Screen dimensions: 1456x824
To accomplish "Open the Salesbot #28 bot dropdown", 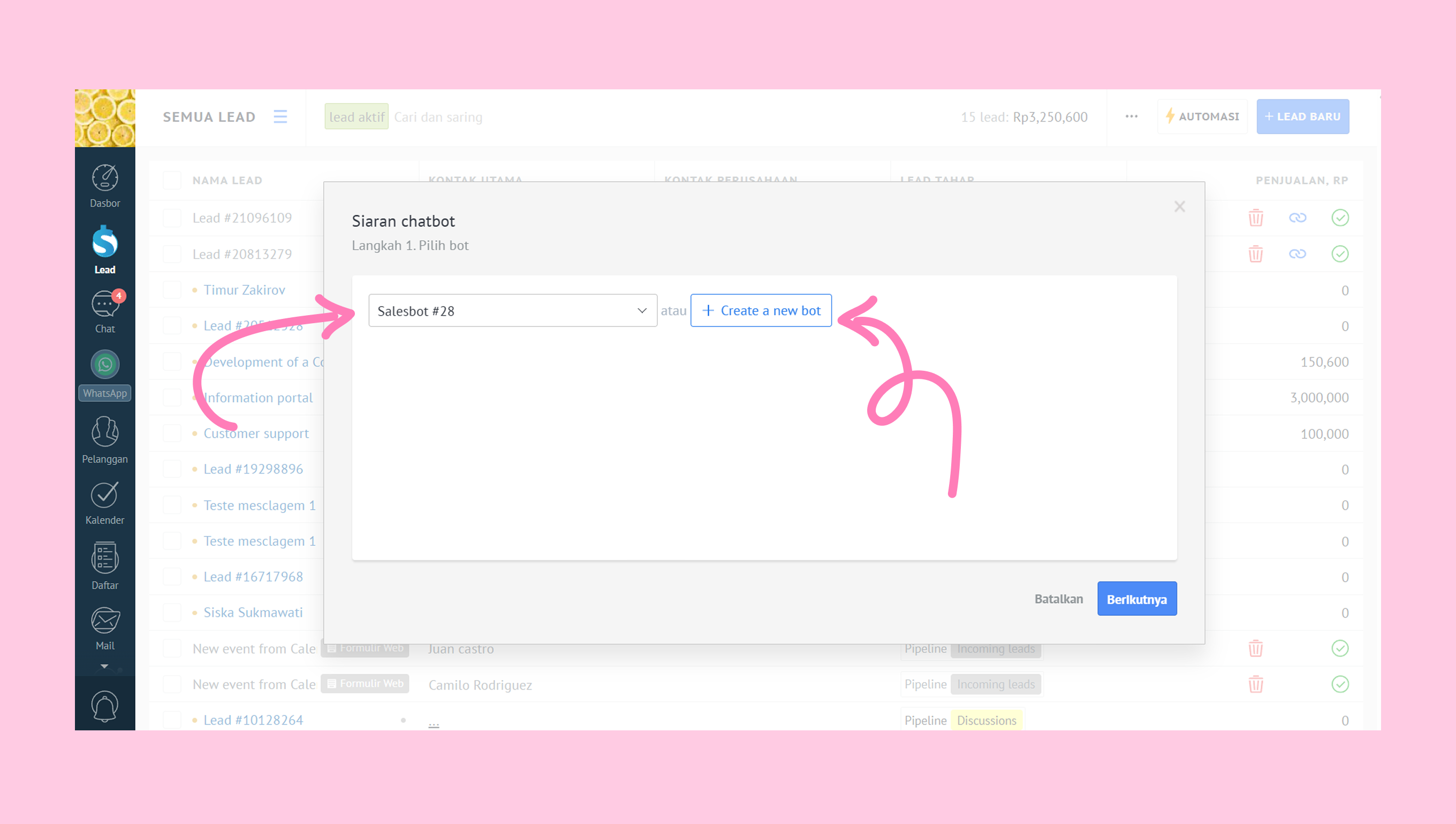I will 512,311.
